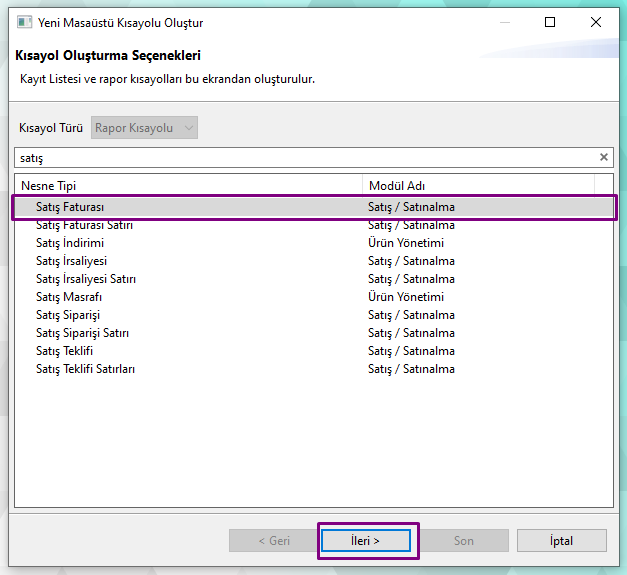Maximize the shortcut creation dialog
627x575 pixels.
pyautogui.click(x=550, y=22)
